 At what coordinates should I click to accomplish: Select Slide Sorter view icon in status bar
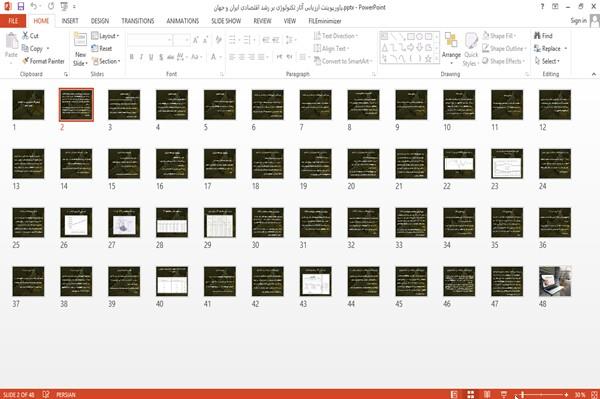tap(471, 394)
